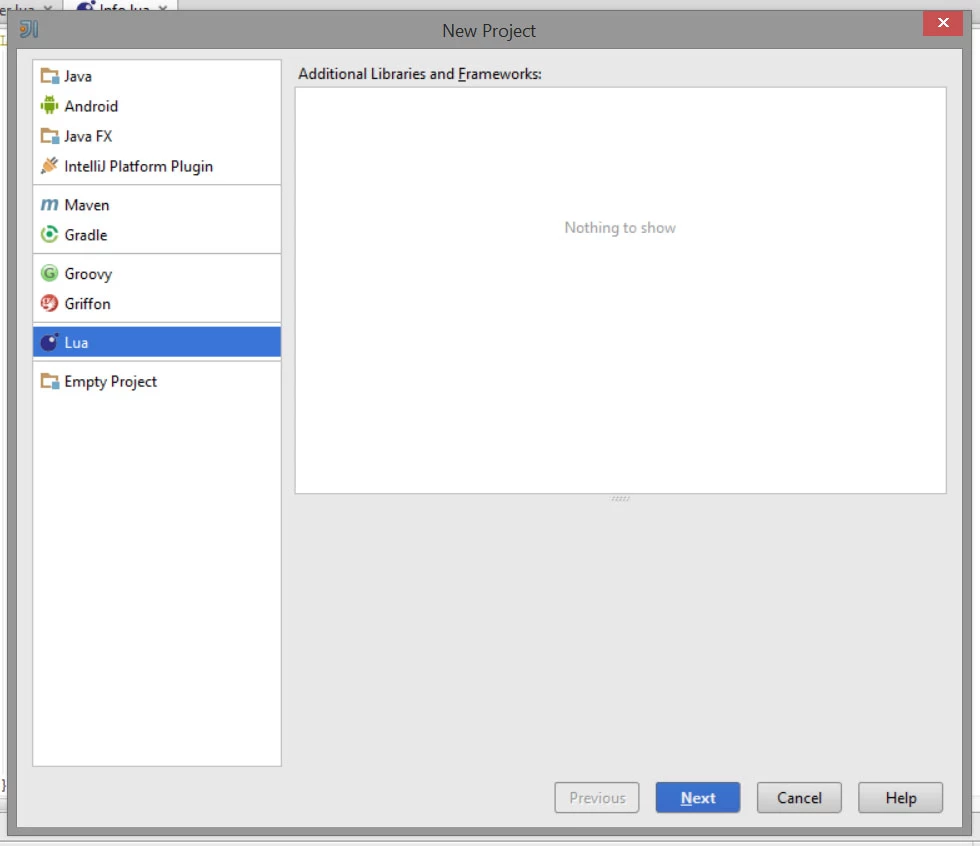Viewport: 980px width, 846px height.
Task: Click the IntelliJ Platform Plugin plug icon
Action: (49, 166)
